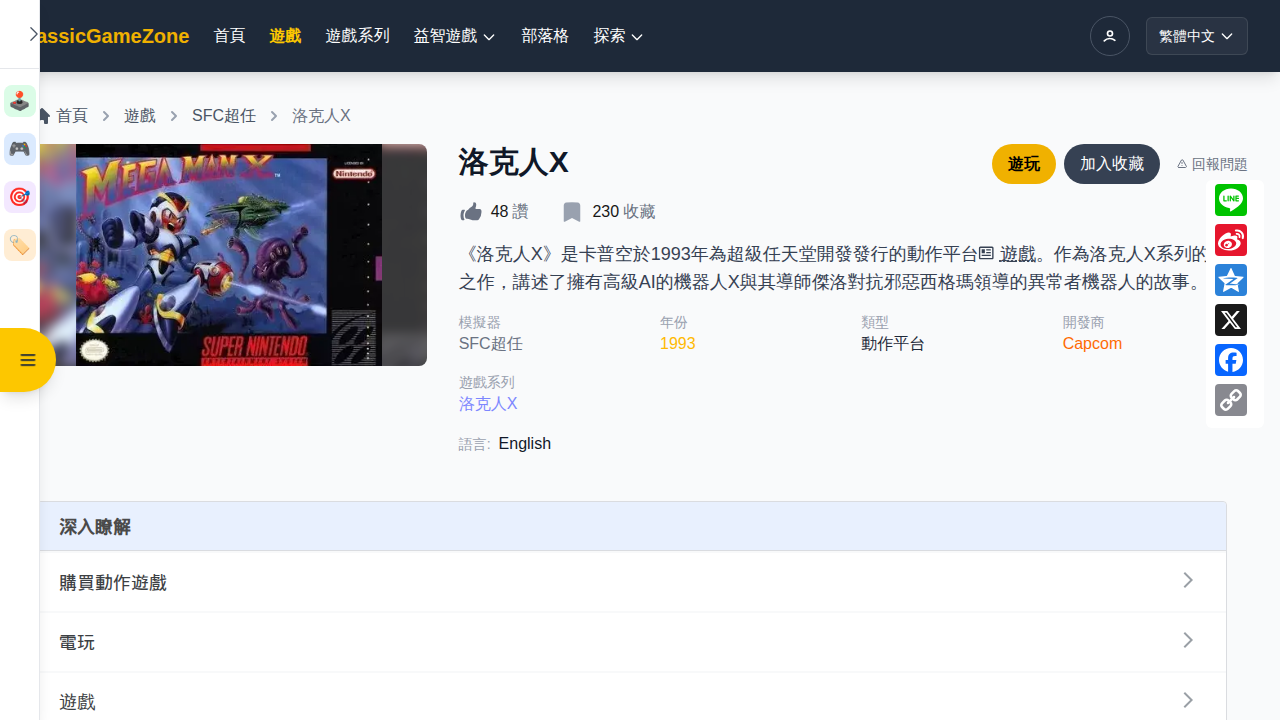
Task: Click the yellow 遊玩 button
Action: pos(1024,164)
